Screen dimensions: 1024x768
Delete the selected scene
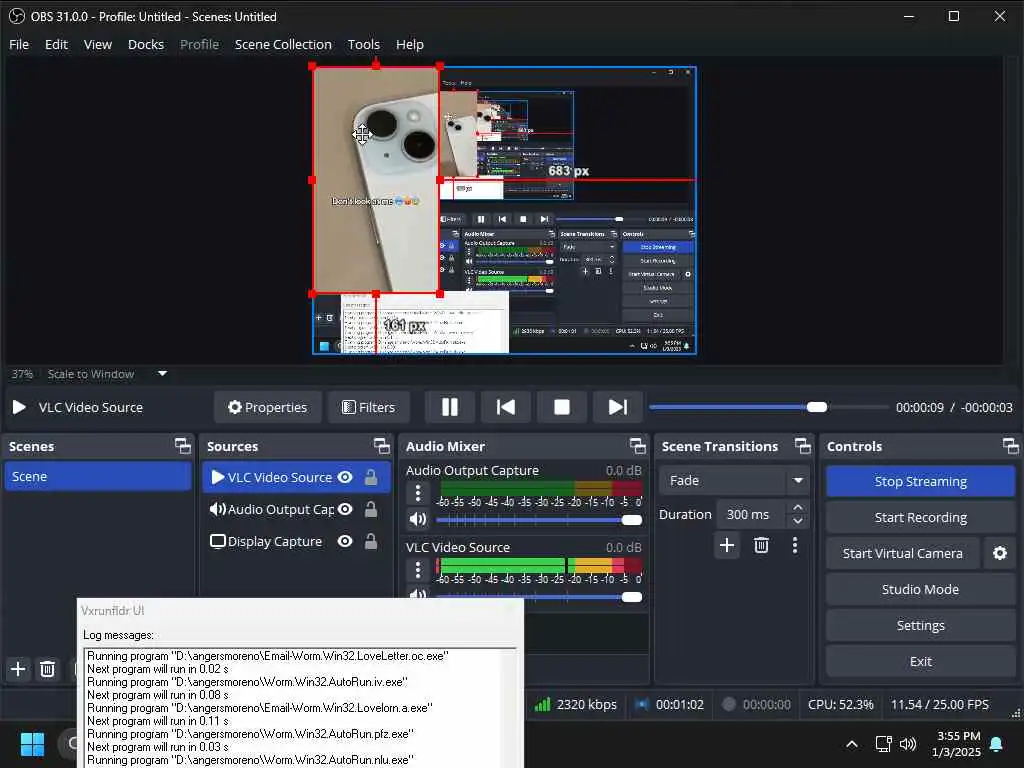[x=47, y=669]
